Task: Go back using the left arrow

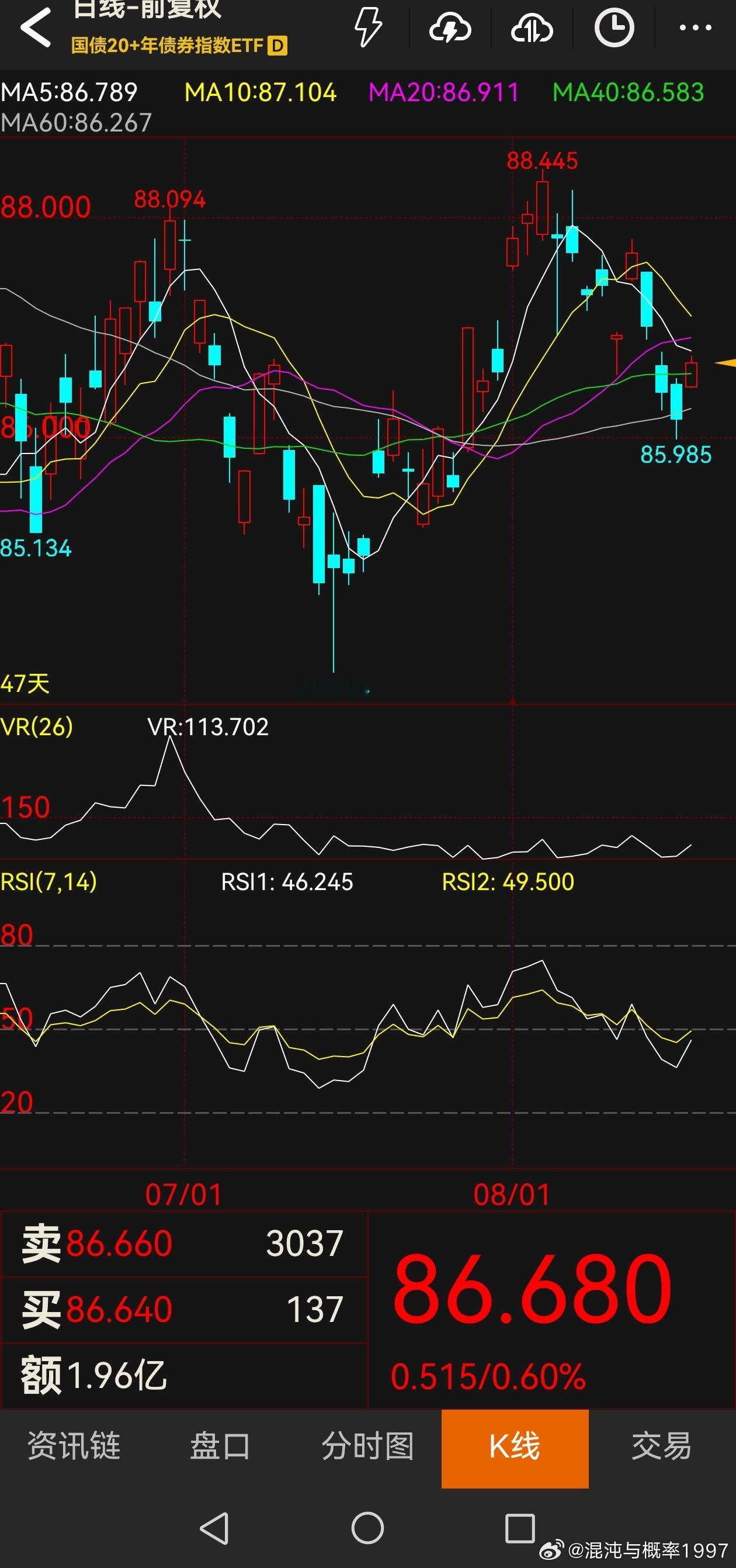Action: pos(35,27)
